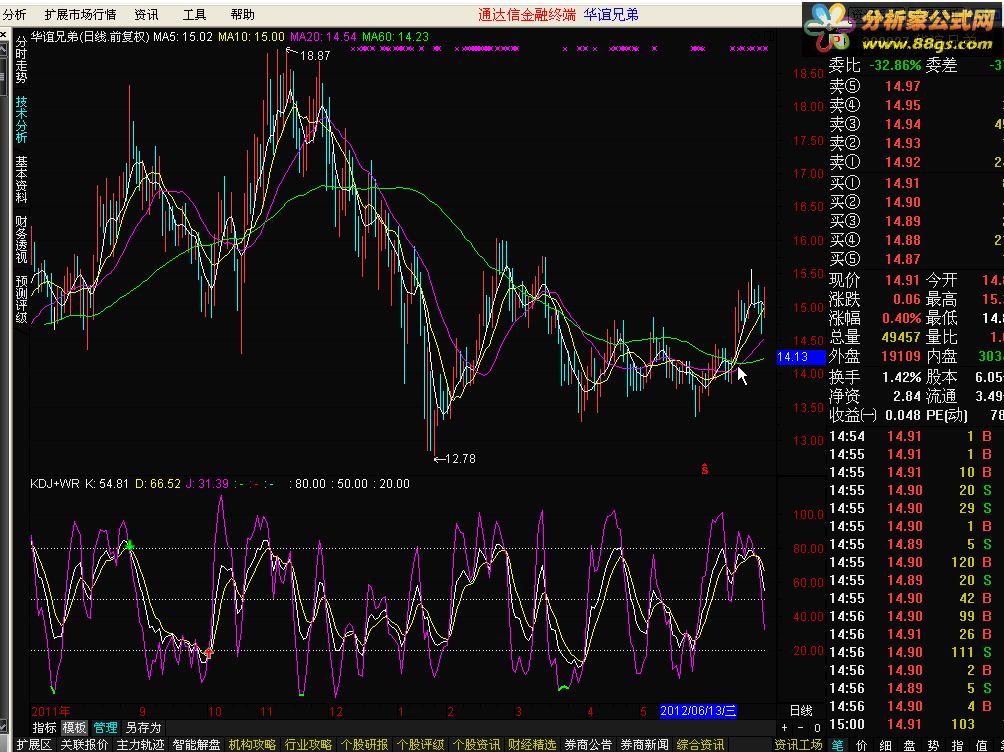The height and width of the screenshot is (752, 1004).
Task: Click the 12.78 low price label
Action: click(x=460, y=459)
